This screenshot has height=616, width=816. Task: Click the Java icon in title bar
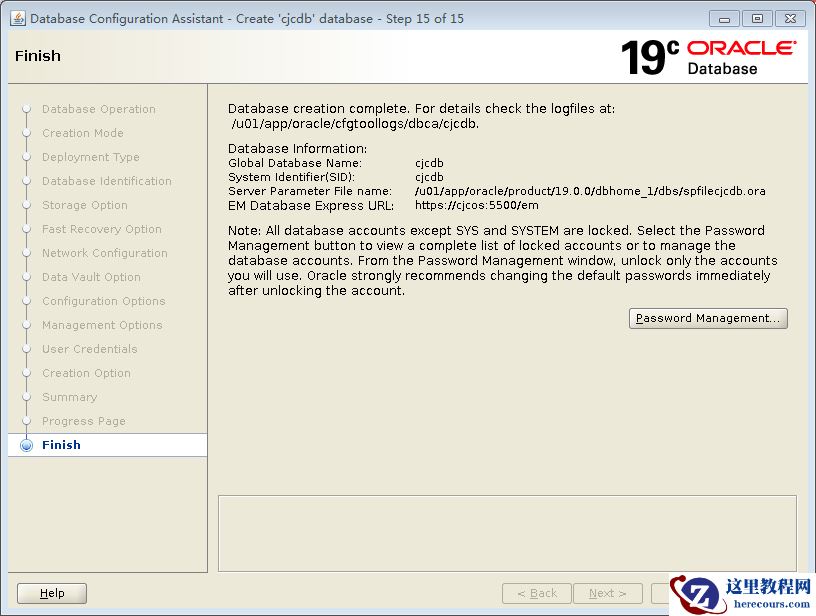(x=18, y=18)
